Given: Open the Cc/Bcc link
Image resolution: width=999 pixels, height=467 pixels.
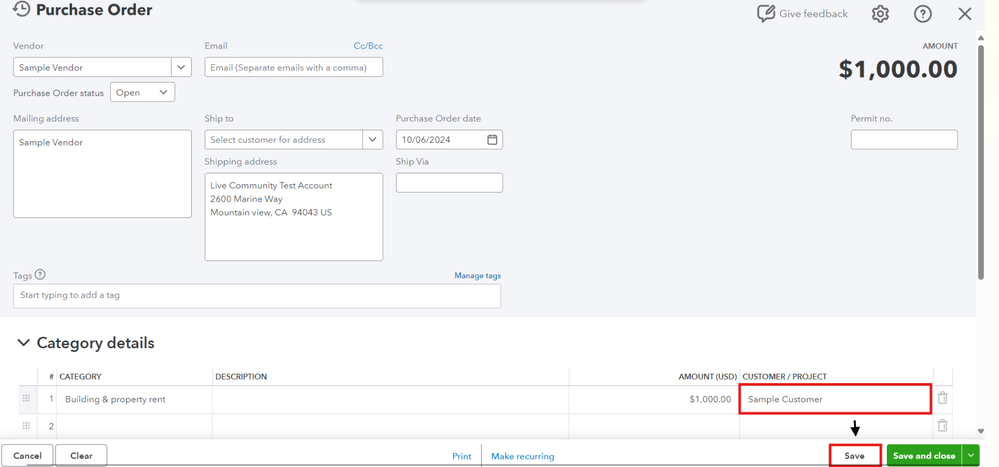Looking at the screenshot, I should point(368,46).
